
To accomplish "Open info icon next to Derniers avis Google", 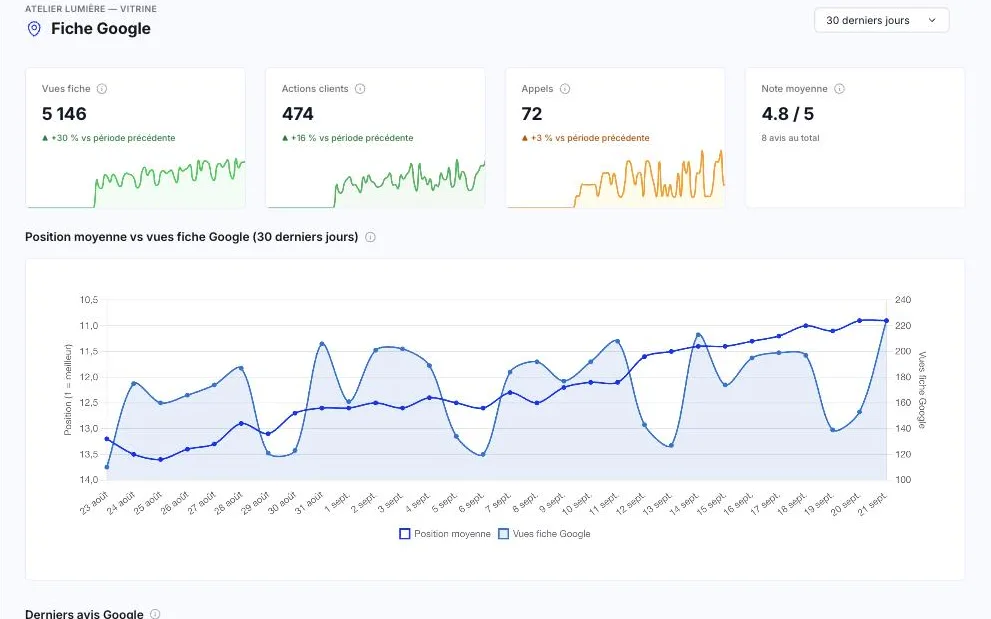I will click(x=155, y=614).
